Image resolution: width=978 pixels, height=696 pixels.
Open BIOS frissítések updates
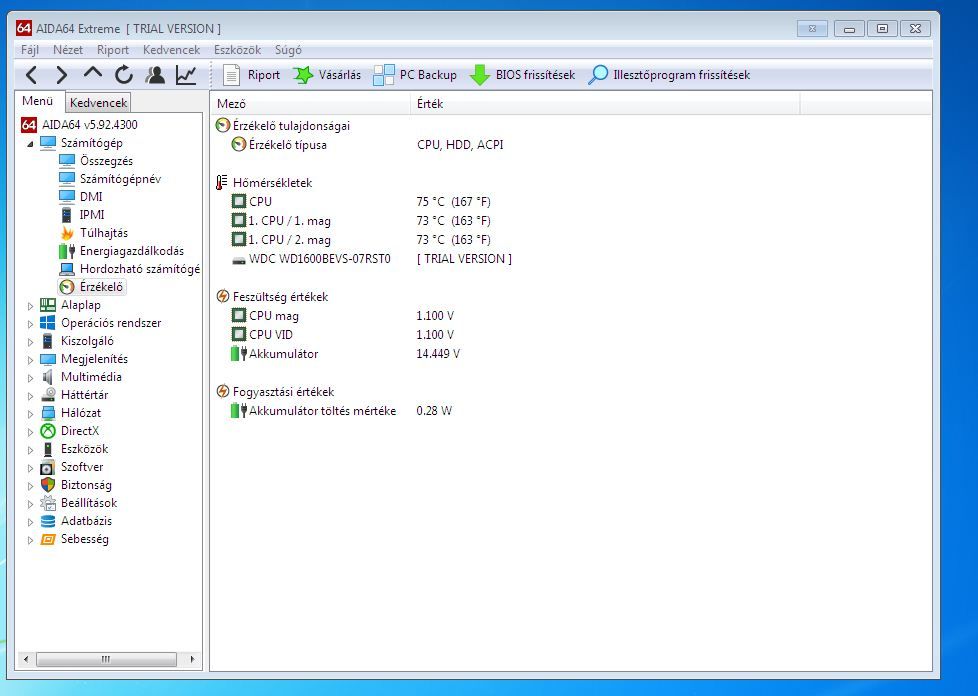522,75
